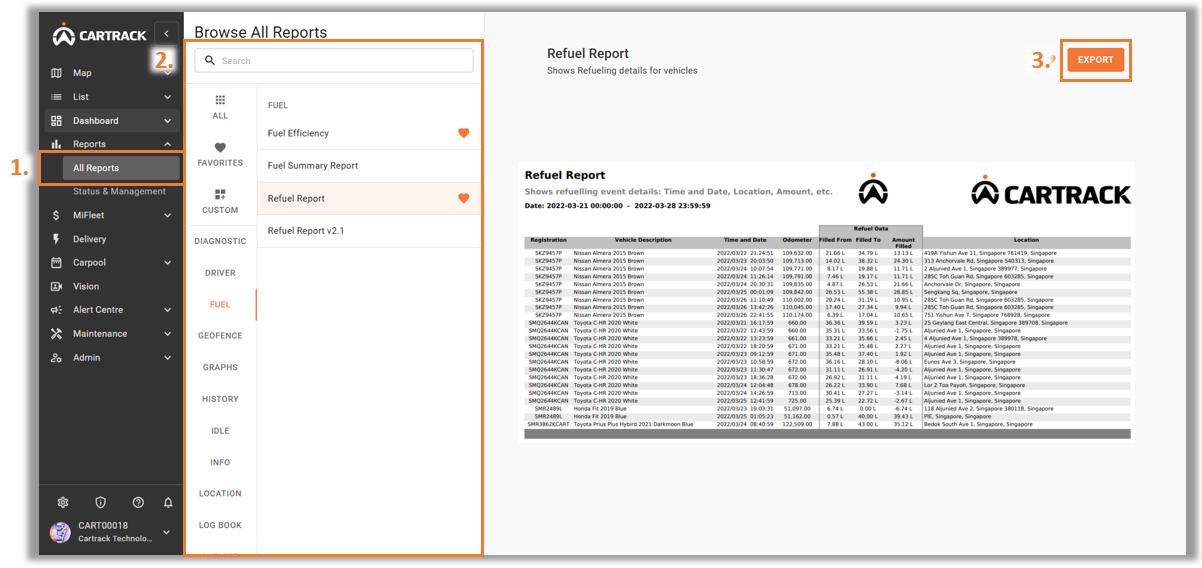Click the magnifier icon in search box

pyautogui.click(x=210, y=60)
